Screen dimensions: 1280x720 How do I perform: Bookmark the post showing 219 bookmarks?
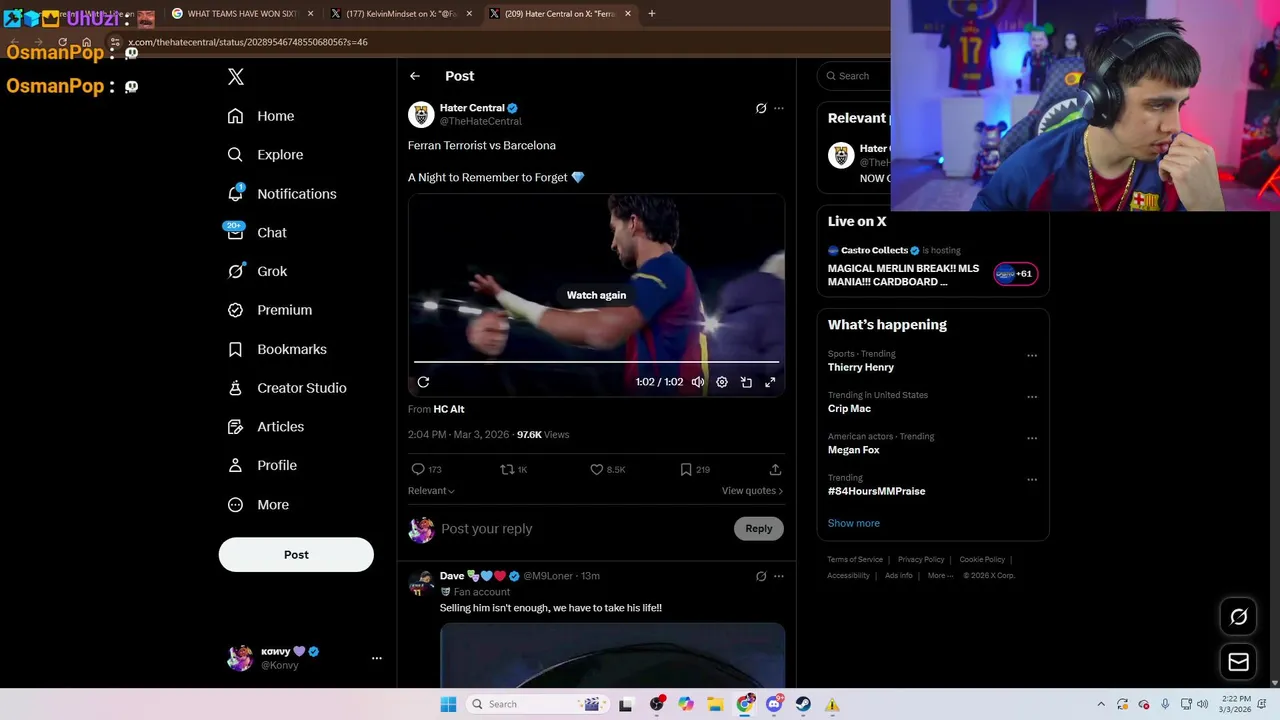click(x=695, y=469)
